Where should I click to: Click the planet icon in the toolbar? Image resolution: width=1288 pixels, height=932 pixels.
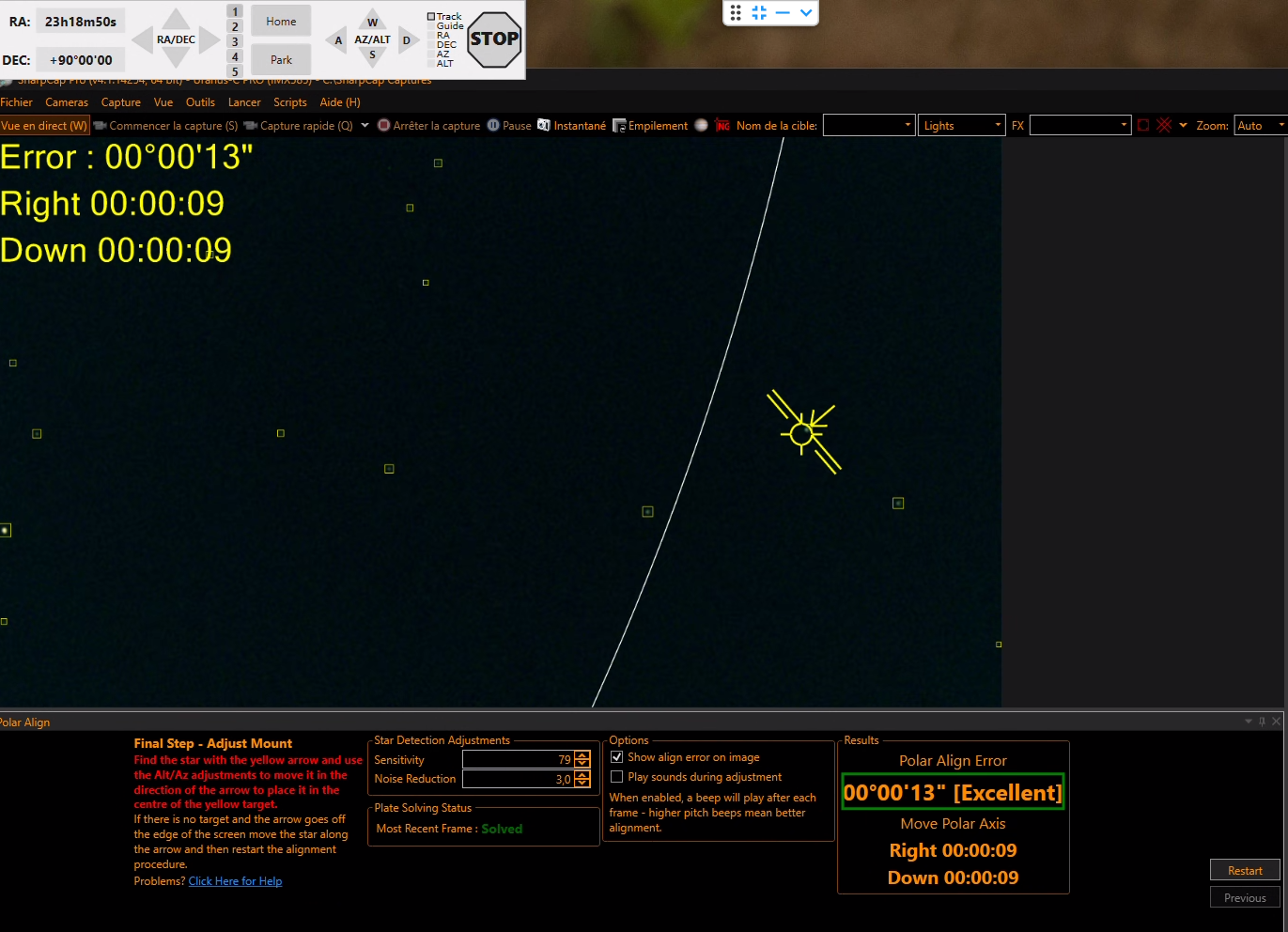[x=701, y=125]
